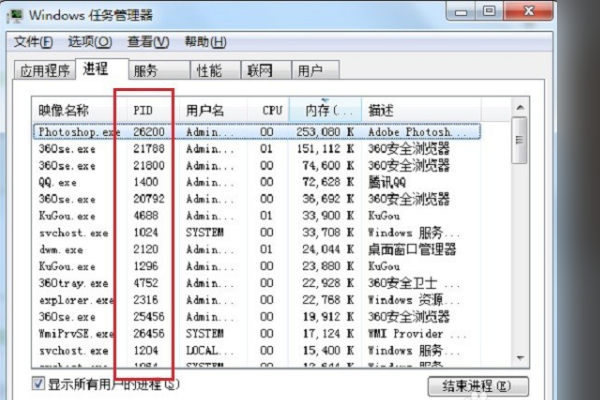The image size is (600, 400).
Task: Sort by 描述 column header
Action: (421, 111)
